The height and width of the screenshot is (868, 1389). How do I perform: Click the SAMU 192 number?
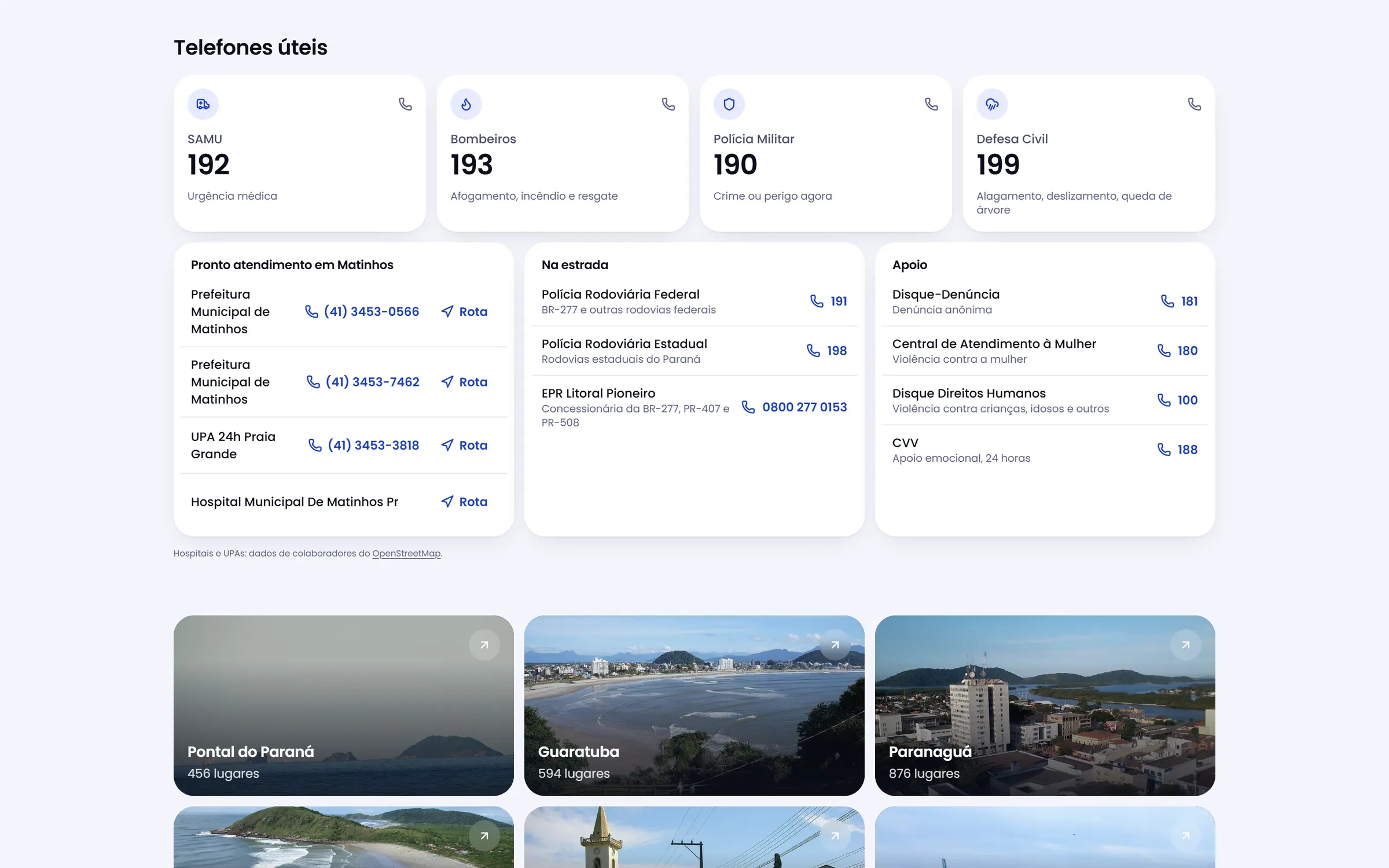tap(209, 165)
